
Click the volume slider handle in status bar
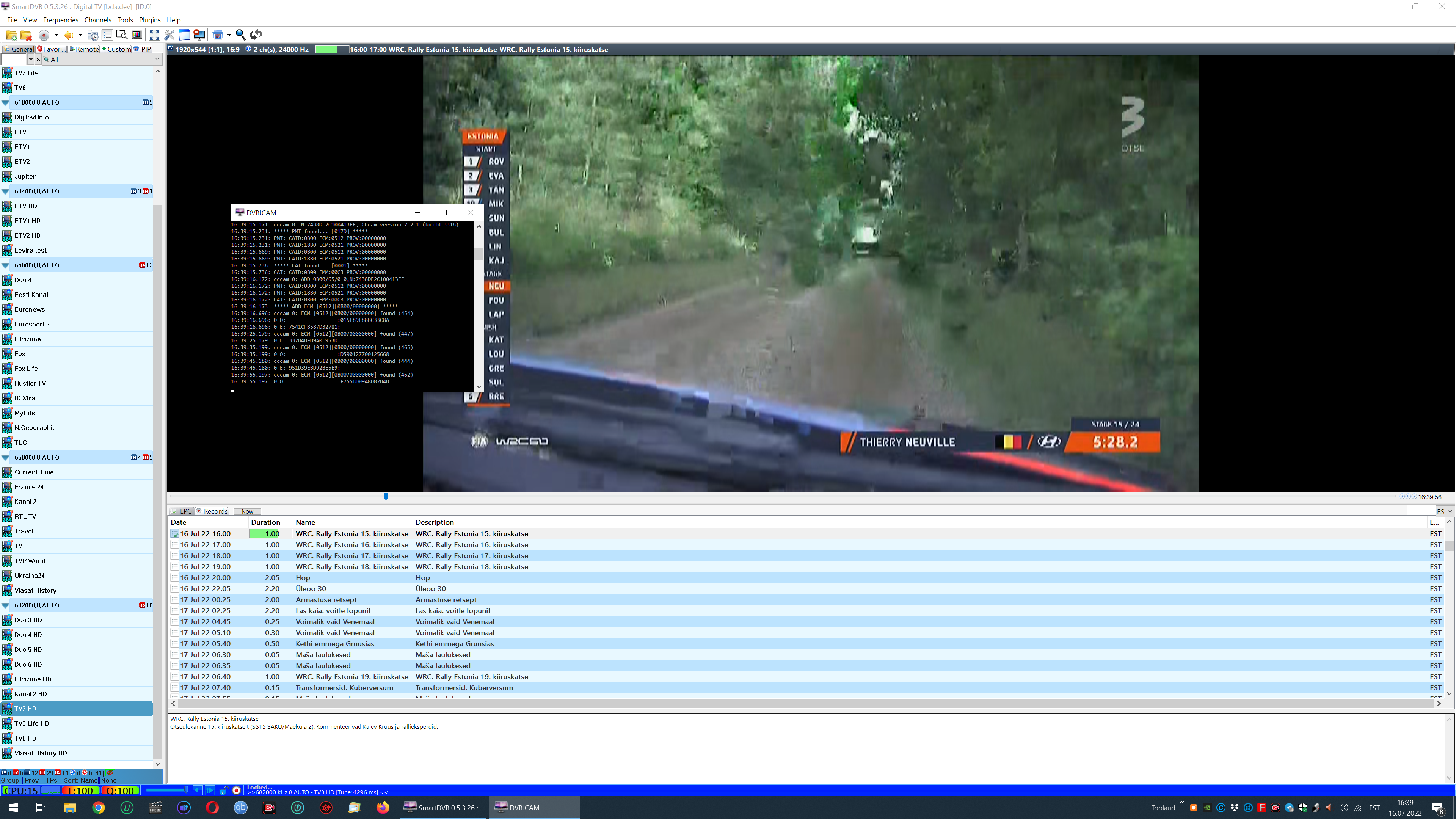186,790
